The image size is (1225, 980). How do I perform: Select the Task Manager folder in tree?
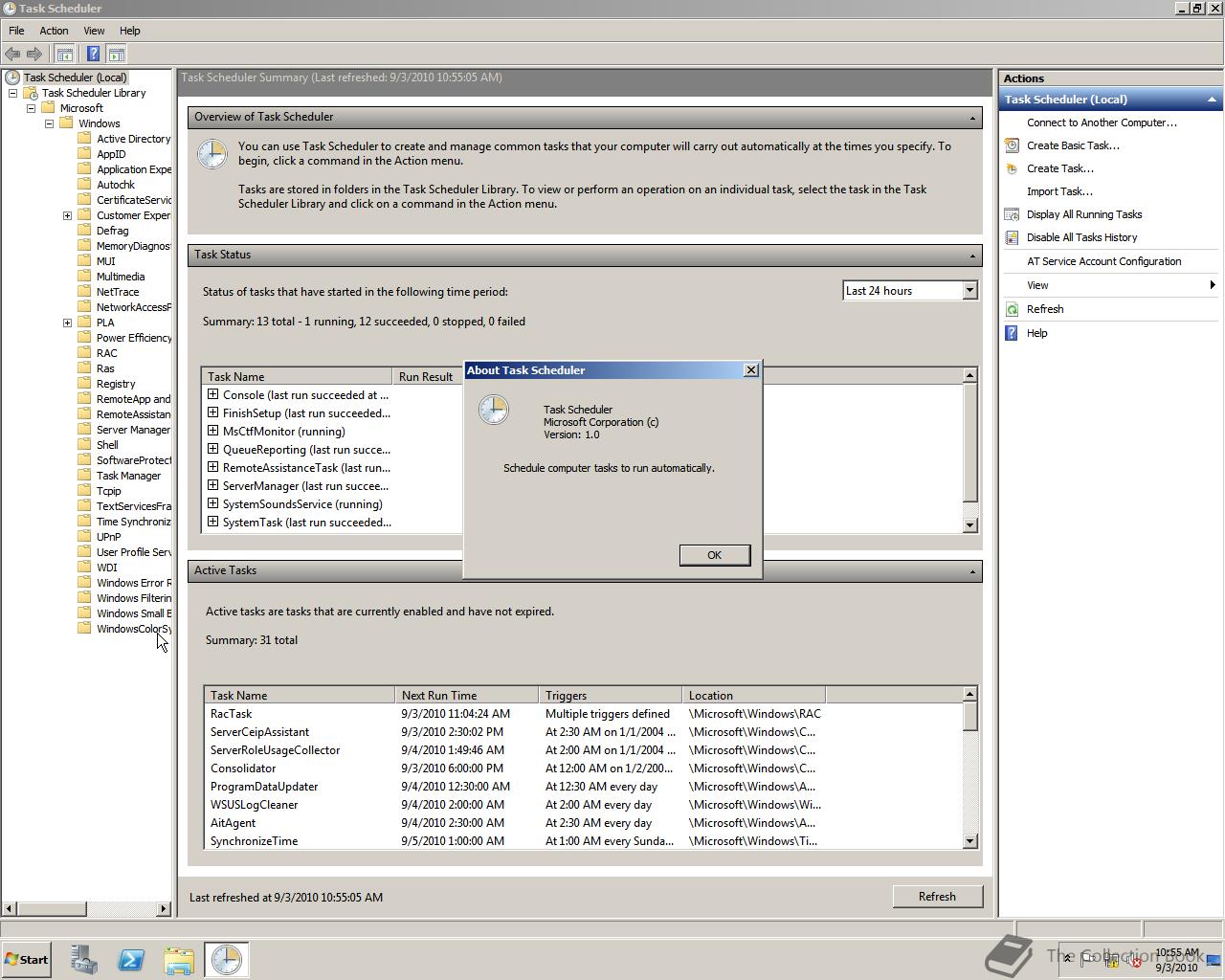tap(128, 476)
